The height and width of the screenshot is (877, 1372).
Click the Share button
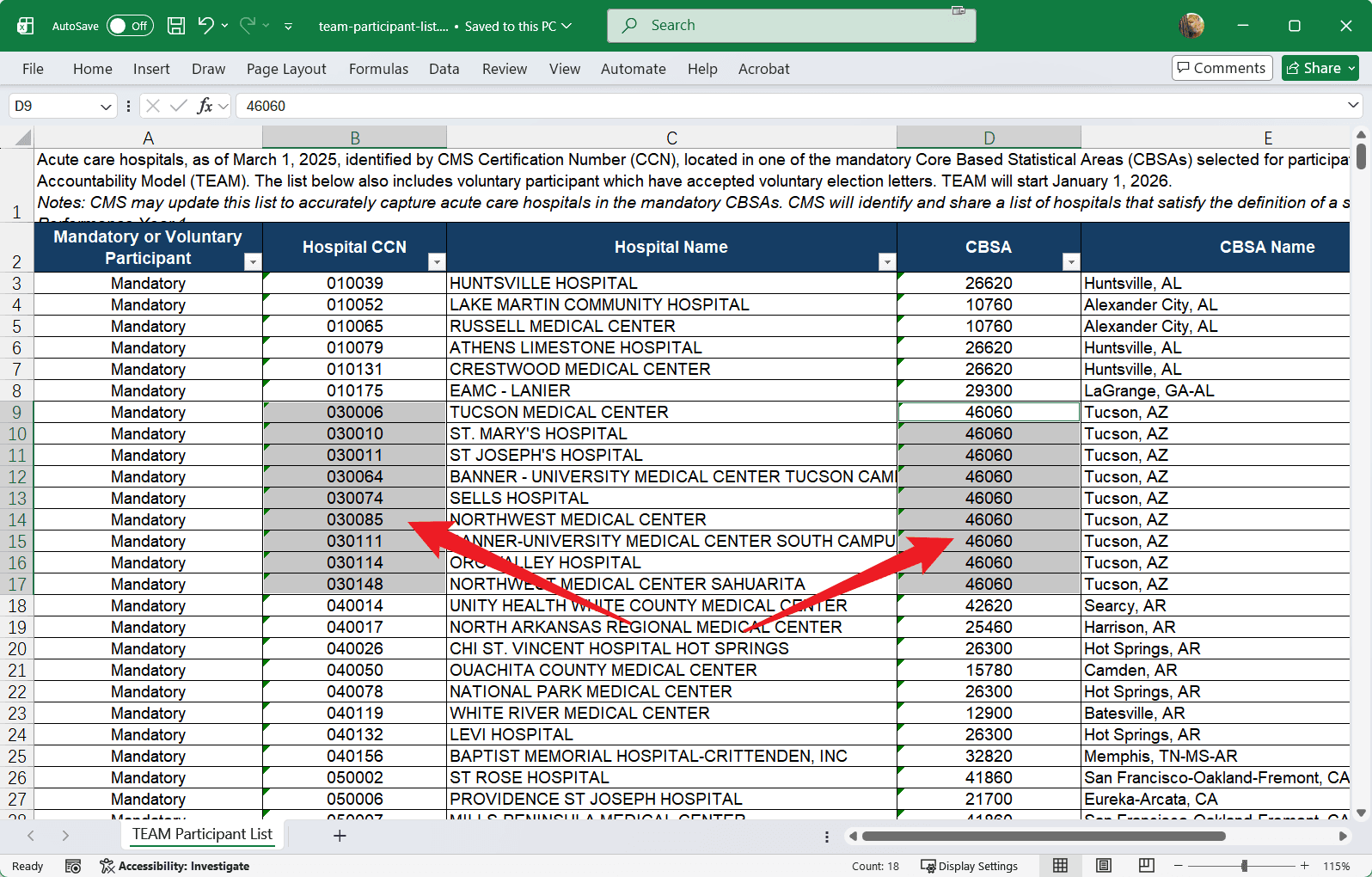(1320, 68)
